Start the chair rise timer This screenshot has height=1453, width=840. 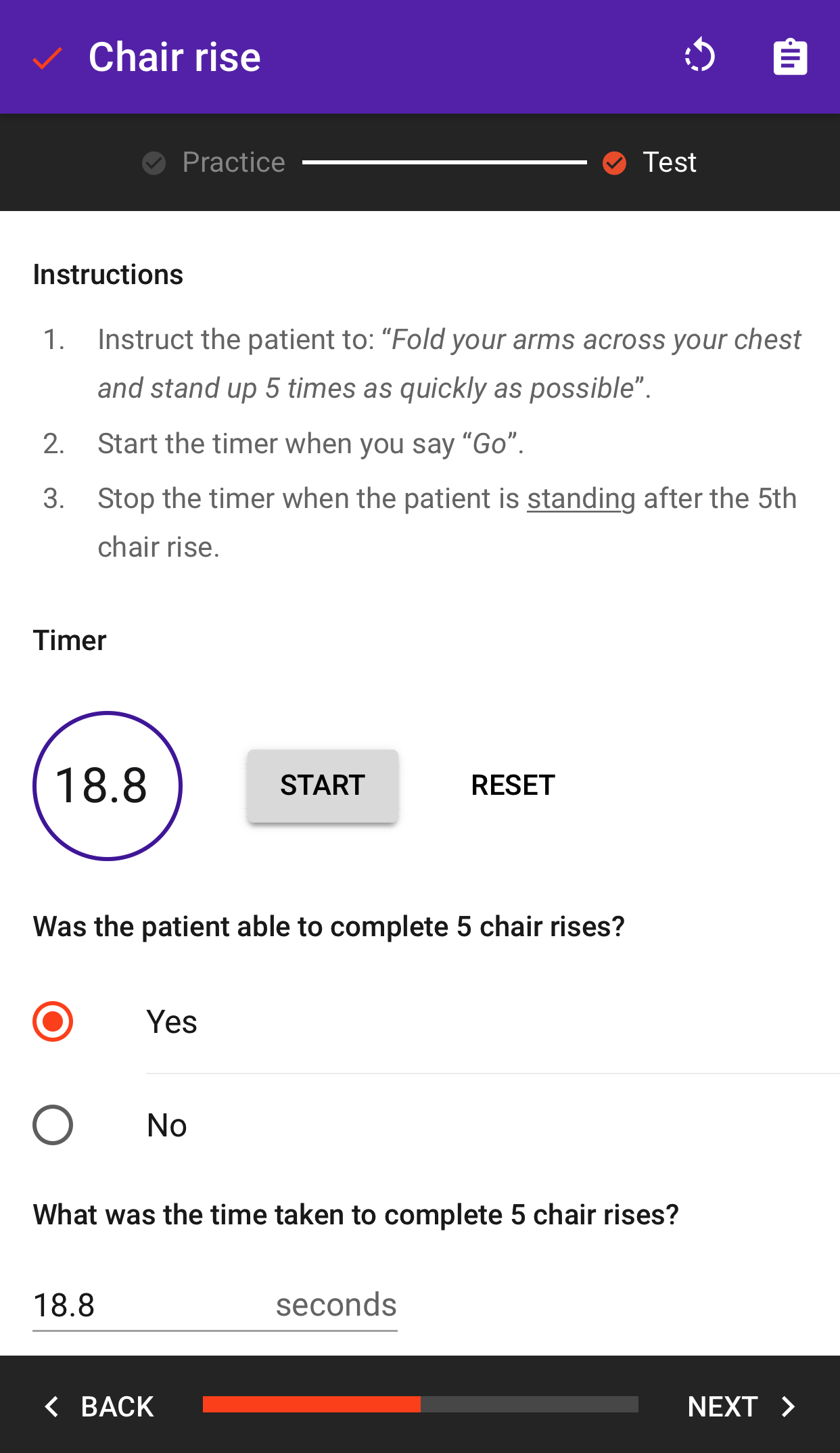(323, 785)
